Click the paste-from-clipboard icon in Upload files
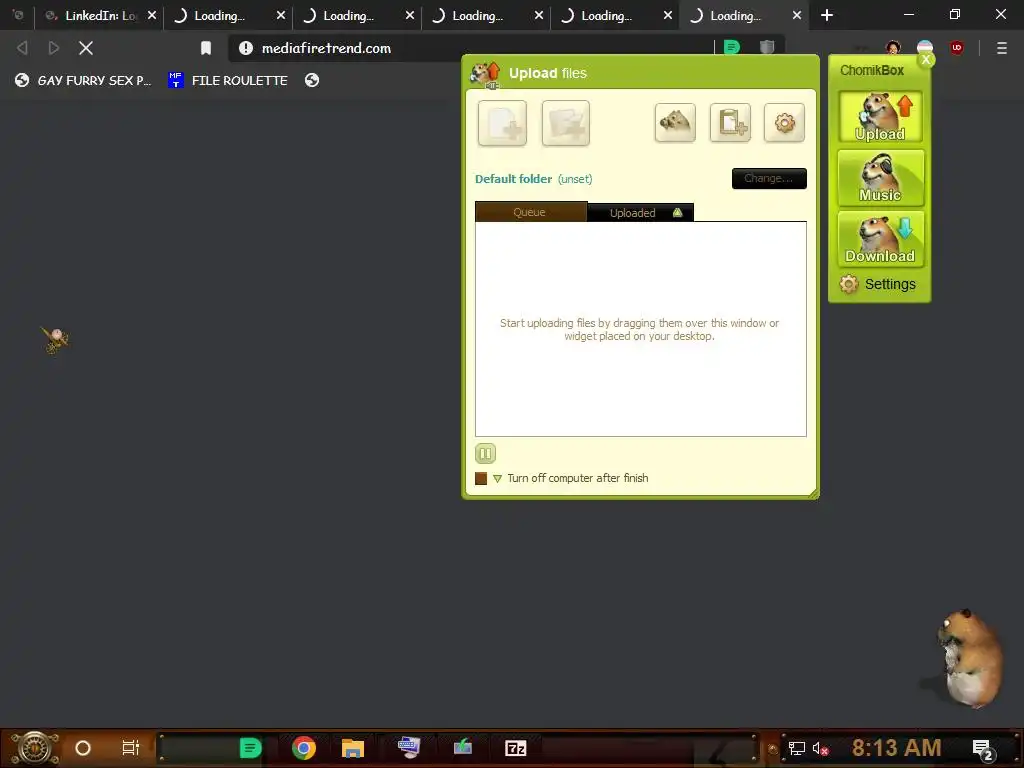1024x768 pixels. 730,122
